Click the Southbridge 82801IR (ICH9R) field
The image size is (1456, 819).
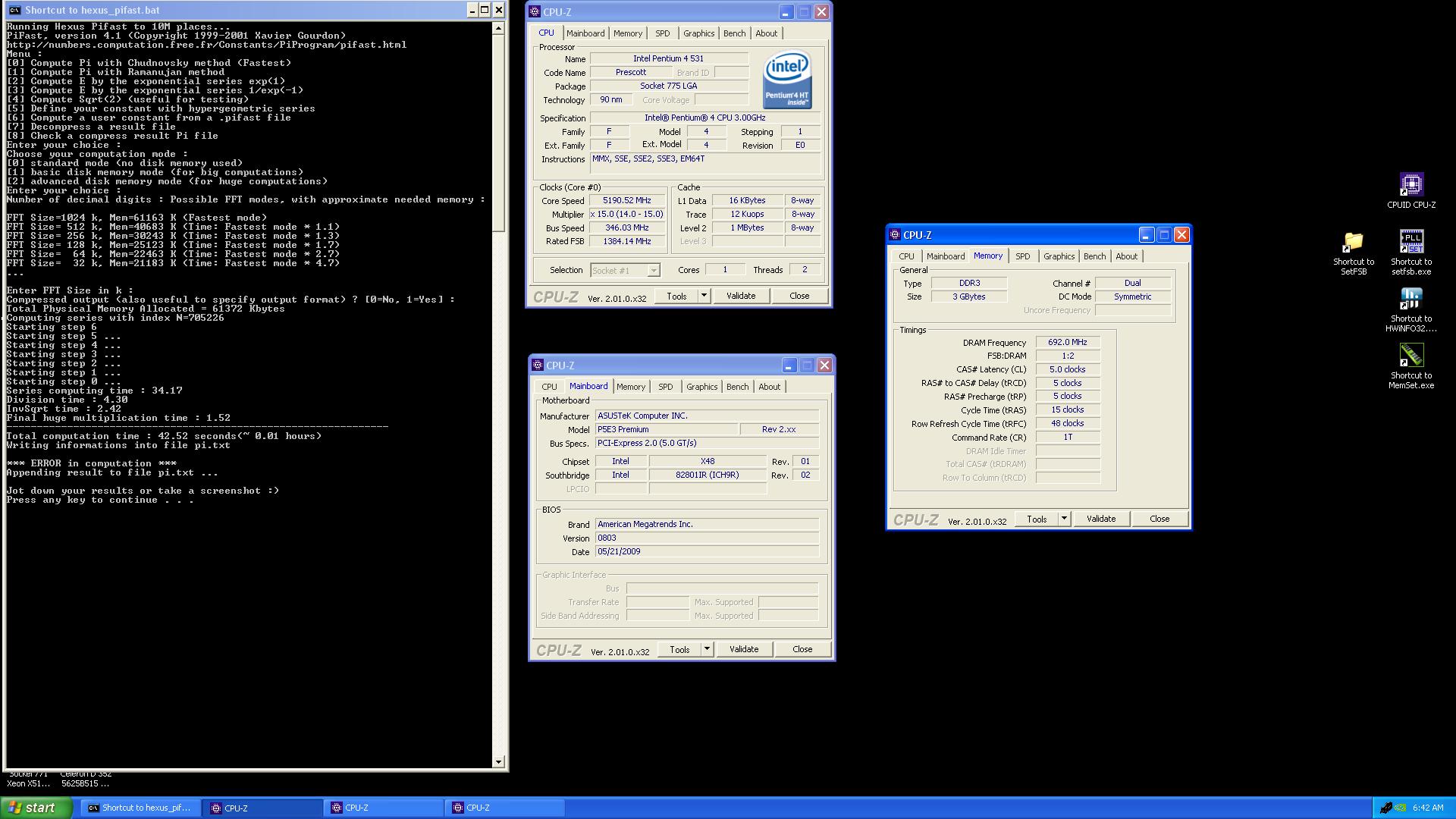(707, 475)
